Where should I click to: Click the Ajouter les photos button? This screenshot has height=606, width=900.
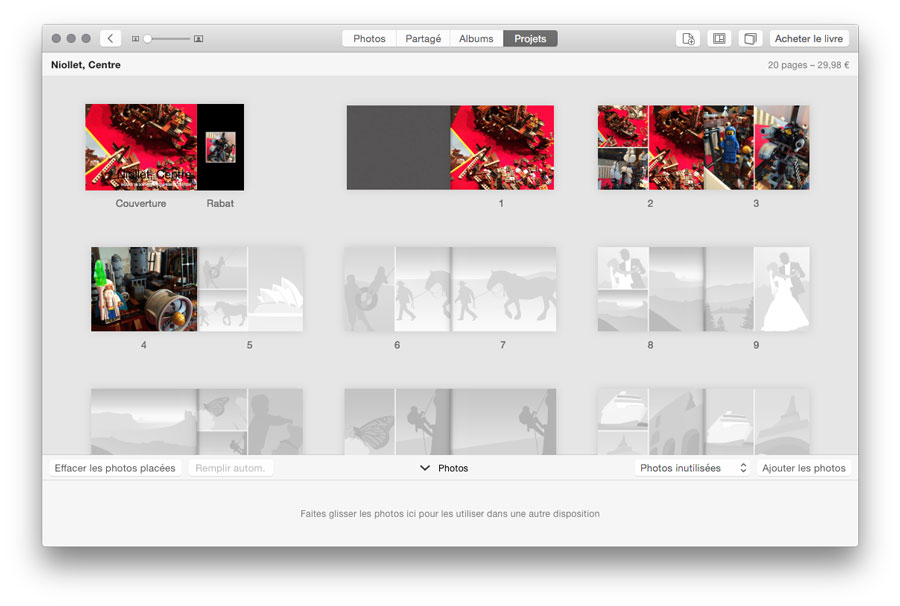(x=804, y=468)
